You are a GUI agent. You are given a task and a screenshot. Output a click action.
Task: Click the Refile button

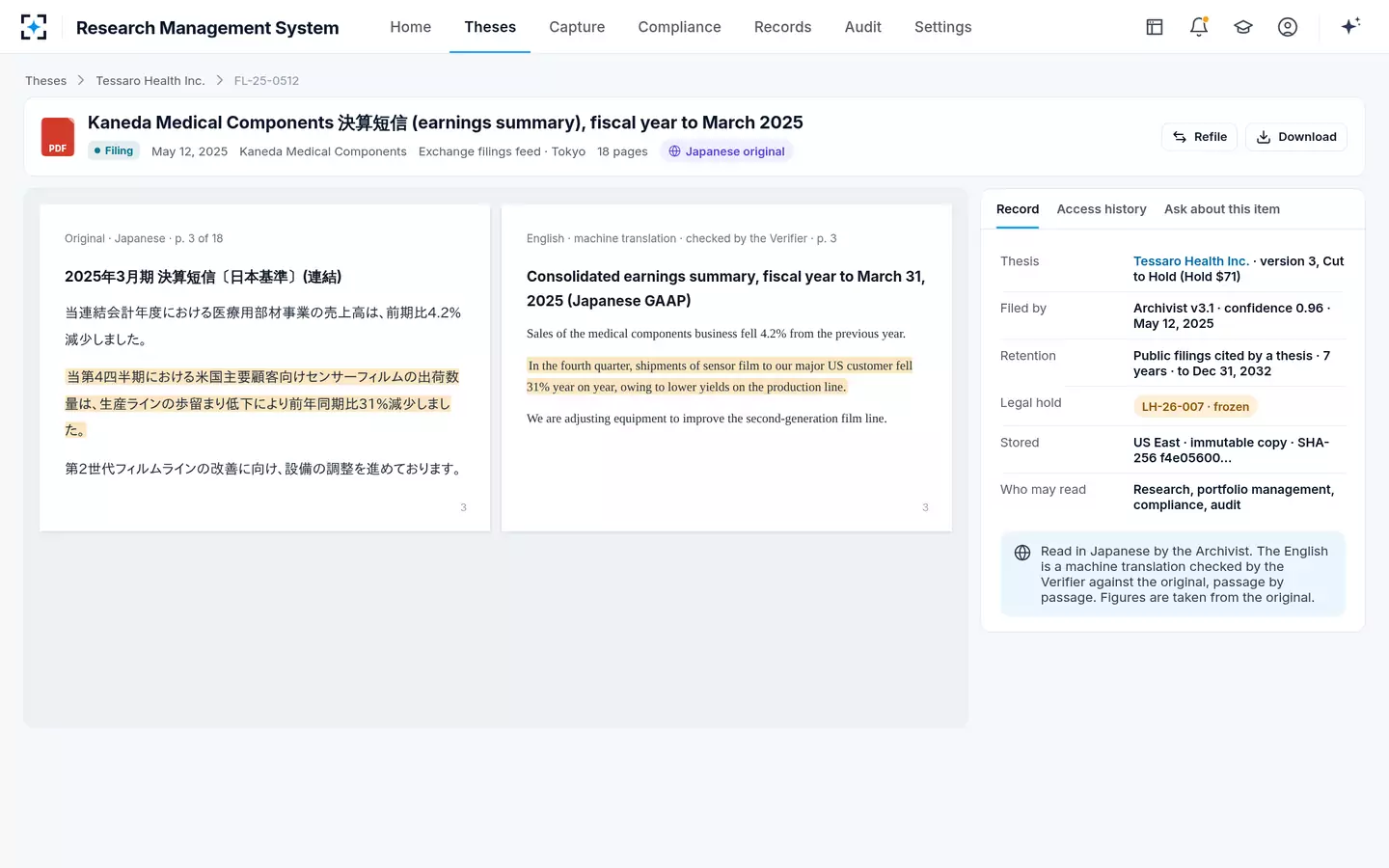pyautogui.click(x=1200, y=137)
